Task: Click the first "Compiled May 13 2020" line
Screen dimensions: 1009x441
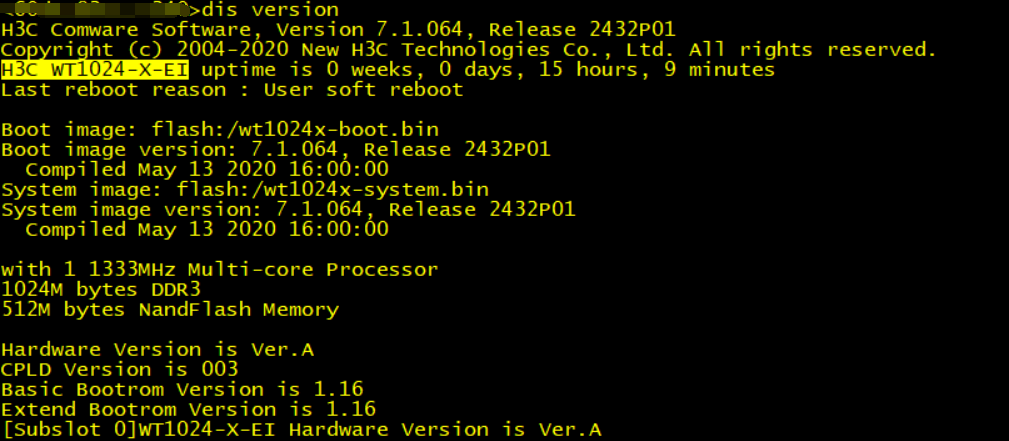Action: [207, 169]
